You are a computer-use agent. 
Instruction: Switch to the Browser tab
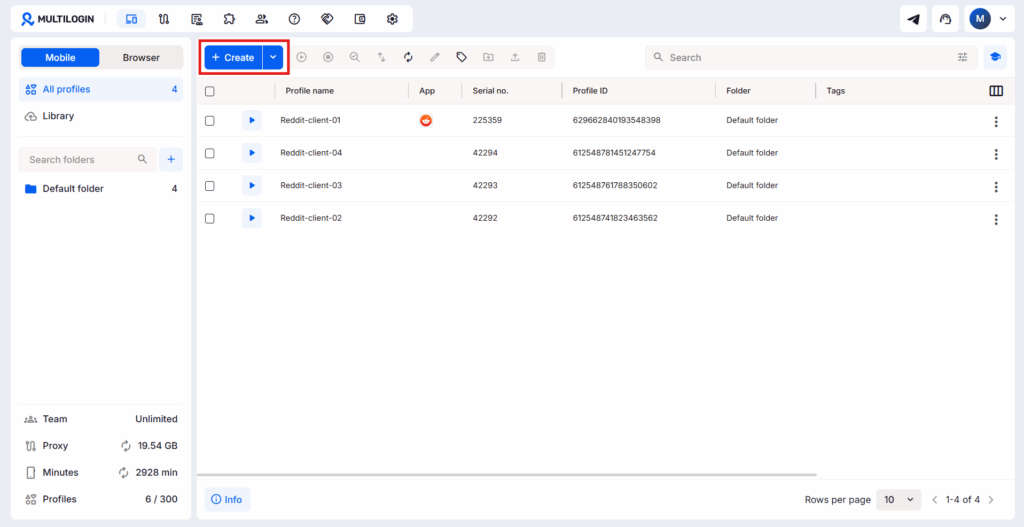click(141, 57)
